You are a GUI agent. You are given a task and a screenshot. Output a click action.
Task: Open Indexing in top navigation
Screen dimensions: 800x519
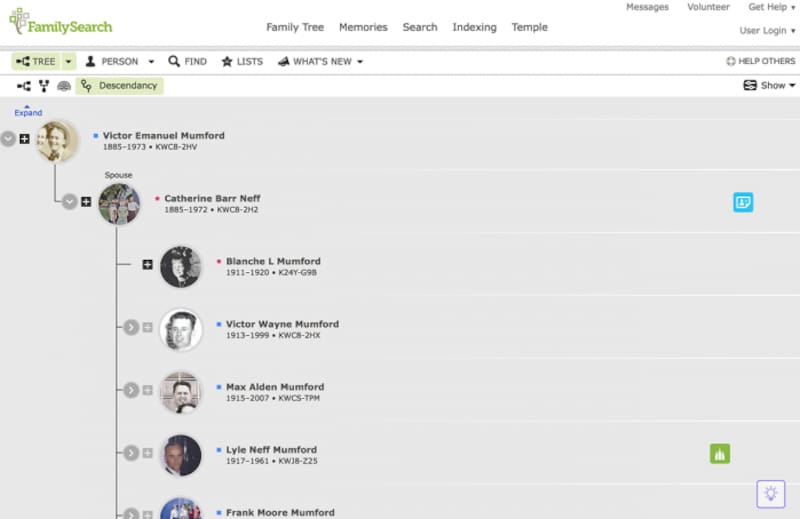474,27
